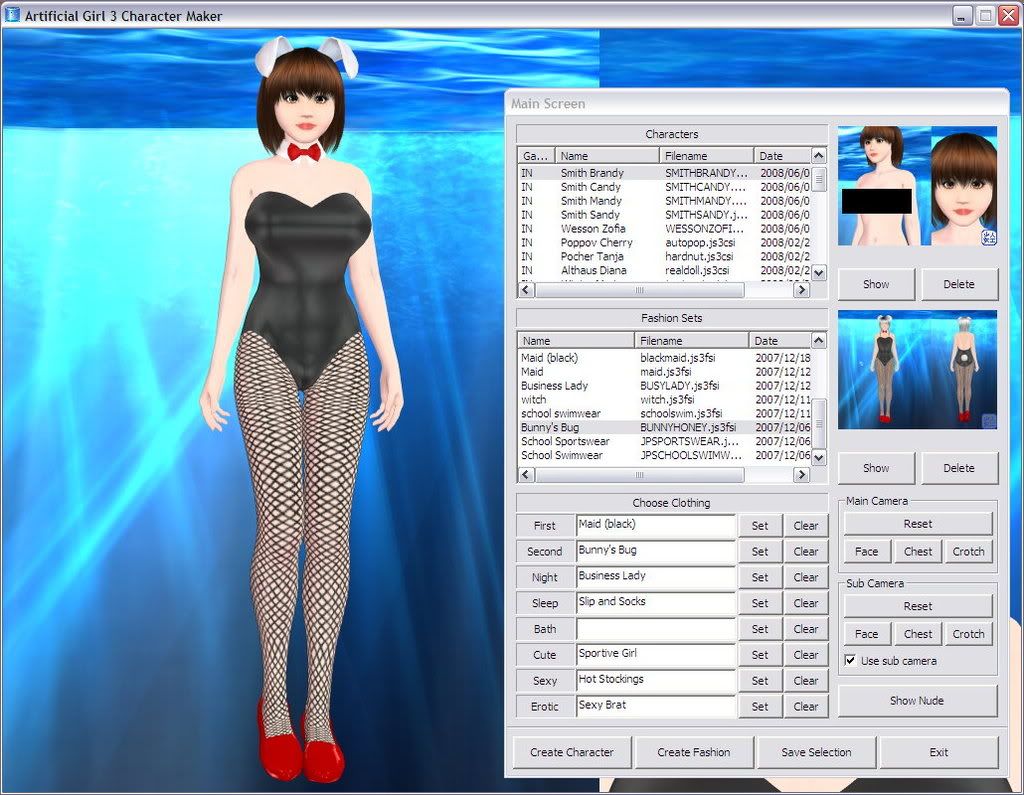Click the Sleep slot label button
Viewport: 1024px width, 795px height.
(x=545, y=603)
